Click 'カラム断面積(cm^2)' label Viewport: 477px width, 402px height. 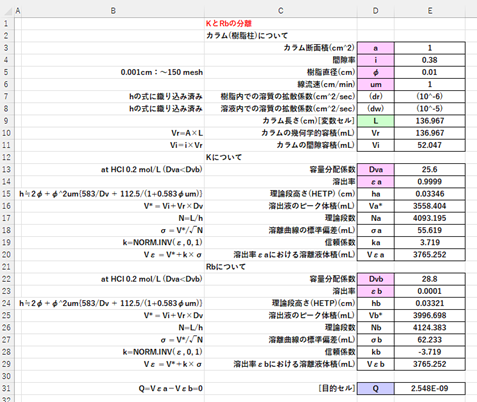click(319, 48)
